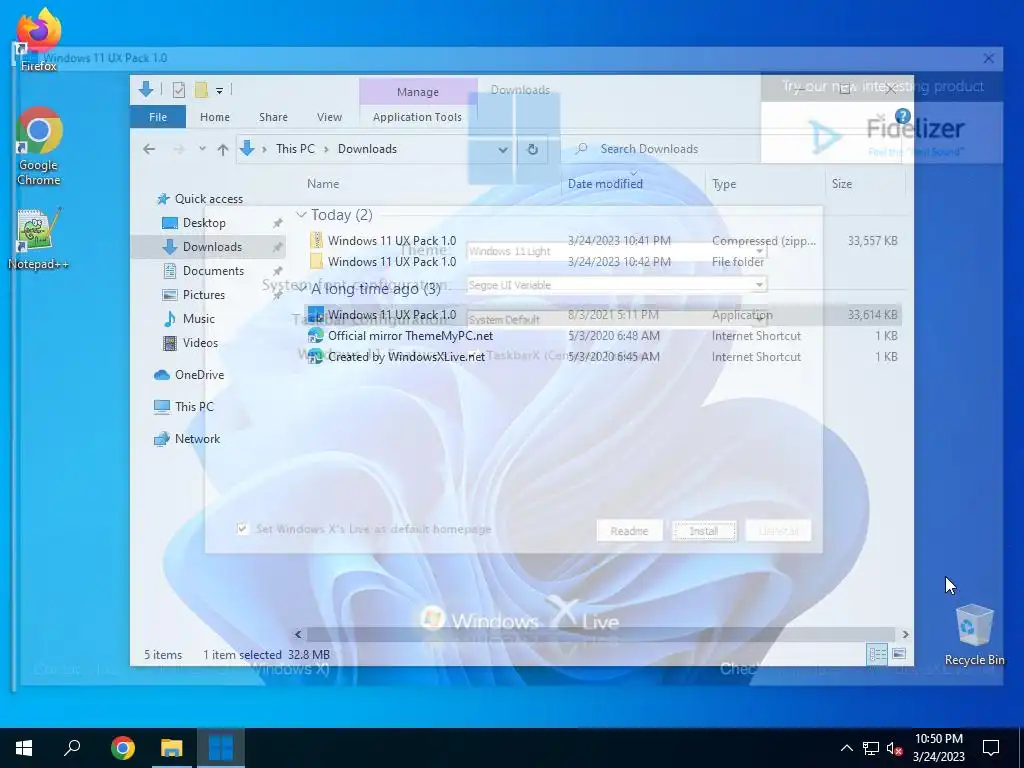1024x768 pixels.
Task: Click the Back arrow in File Explorer
Action: 149,149
